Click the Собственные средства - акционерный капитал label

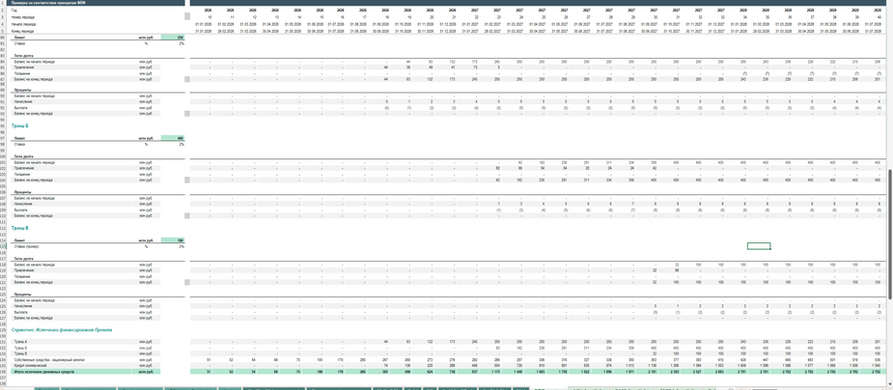42,360
